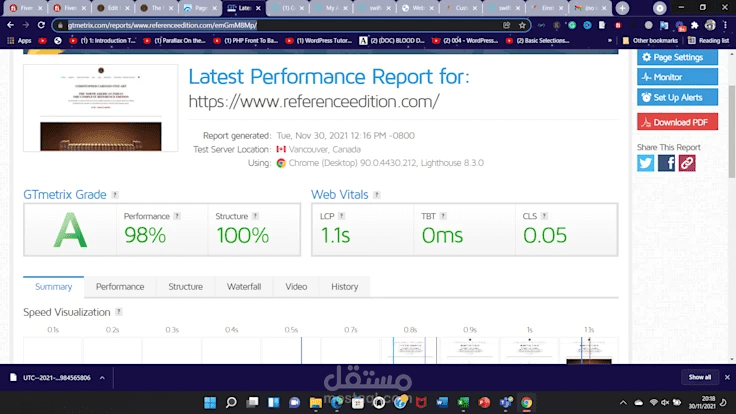Click help icon beside Structure score

coord(255,216)
